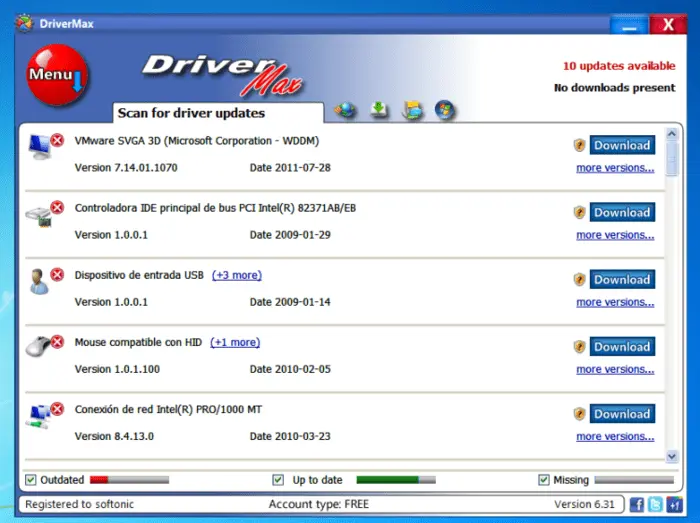Image resolution: width=700 pixels, height=523 pixels.
Task: Click the gray Missing progress bar
Action: point(634,480)
